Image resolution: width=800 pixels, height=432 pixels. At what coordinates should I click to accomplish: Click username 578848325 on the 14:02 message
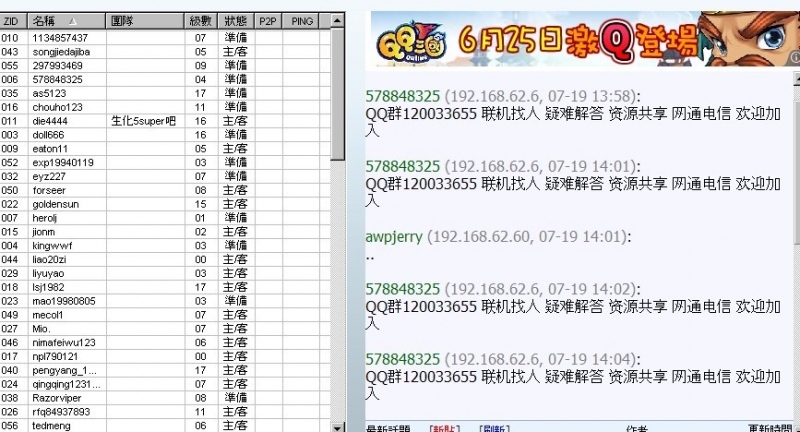[x=403, y=289]
